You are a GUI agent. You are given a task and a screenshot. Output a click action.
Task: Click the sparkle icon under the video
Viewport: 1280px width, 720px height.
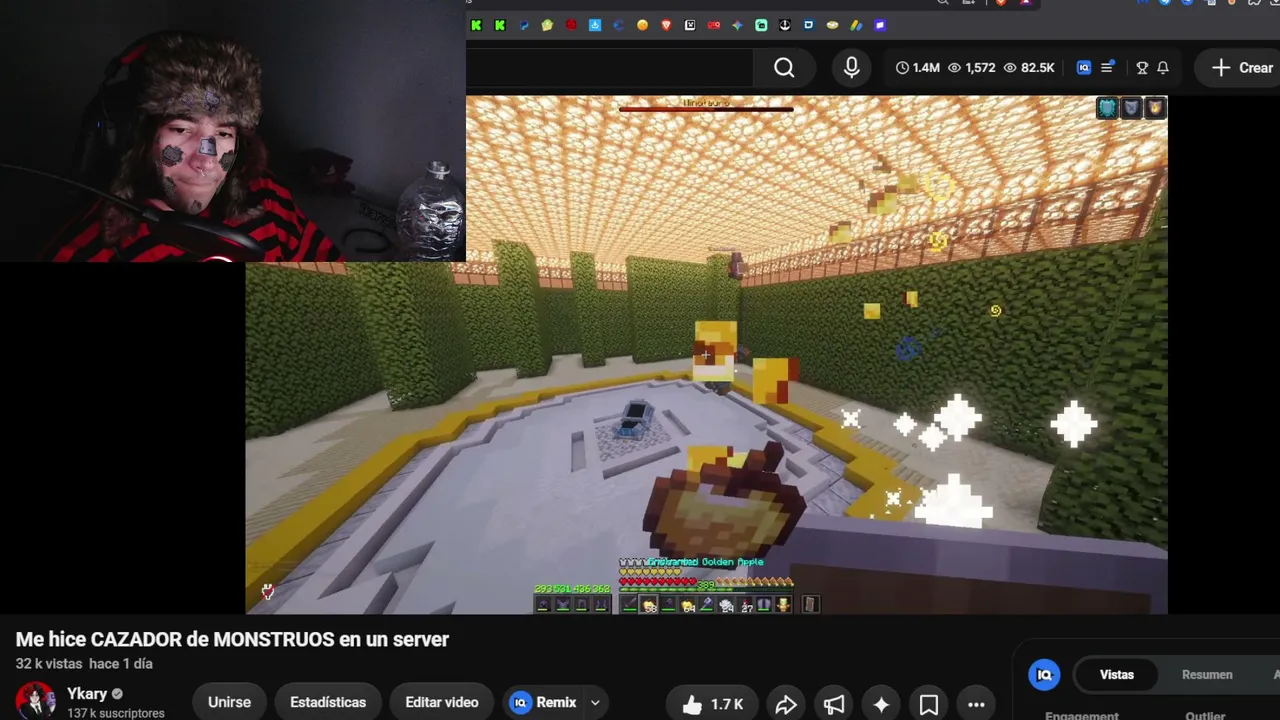[x=881, y=704]
